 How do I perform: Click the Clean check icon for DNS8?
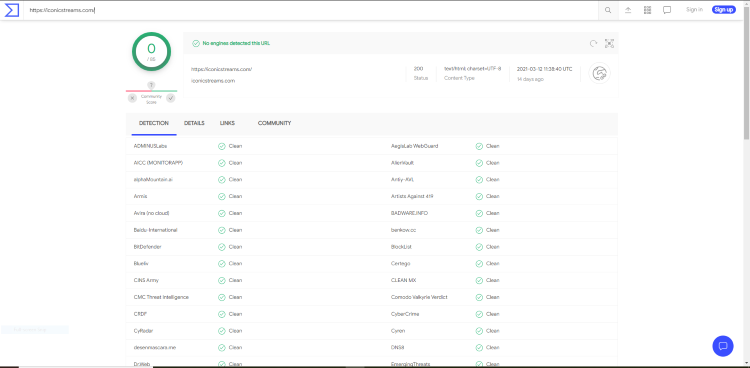pos(479,347)
